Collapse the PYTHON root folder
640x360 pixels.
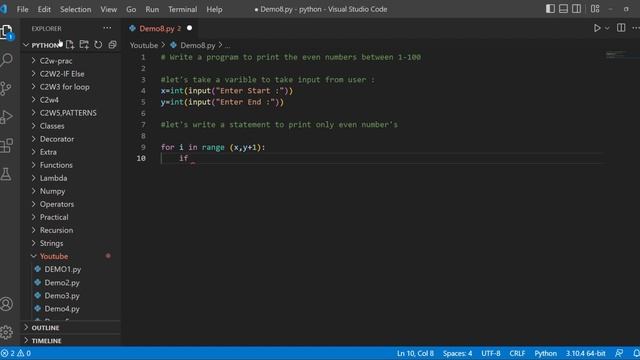click(x=41, y=45)
